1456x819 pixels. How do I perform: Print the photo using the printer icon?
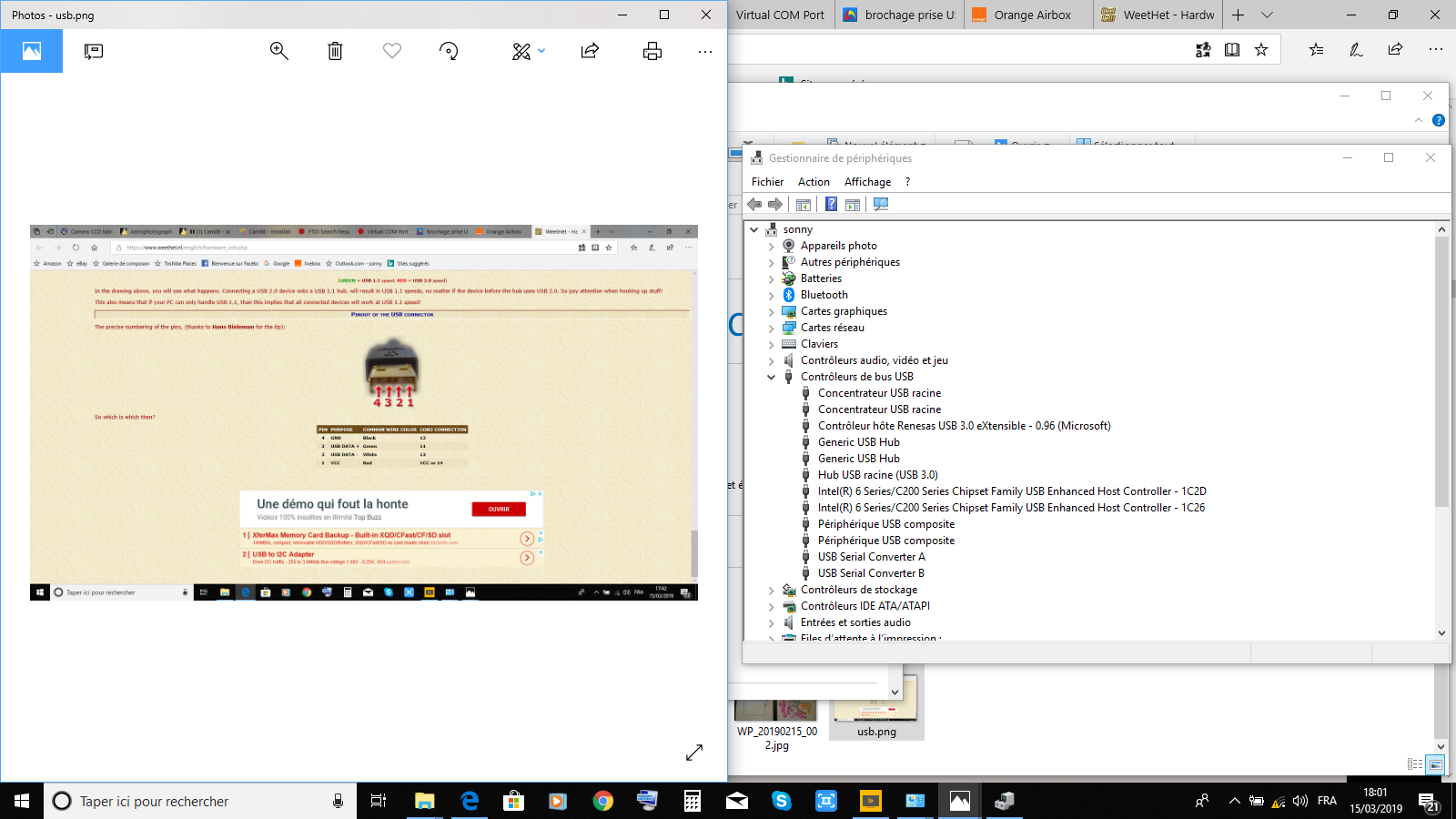652,51
